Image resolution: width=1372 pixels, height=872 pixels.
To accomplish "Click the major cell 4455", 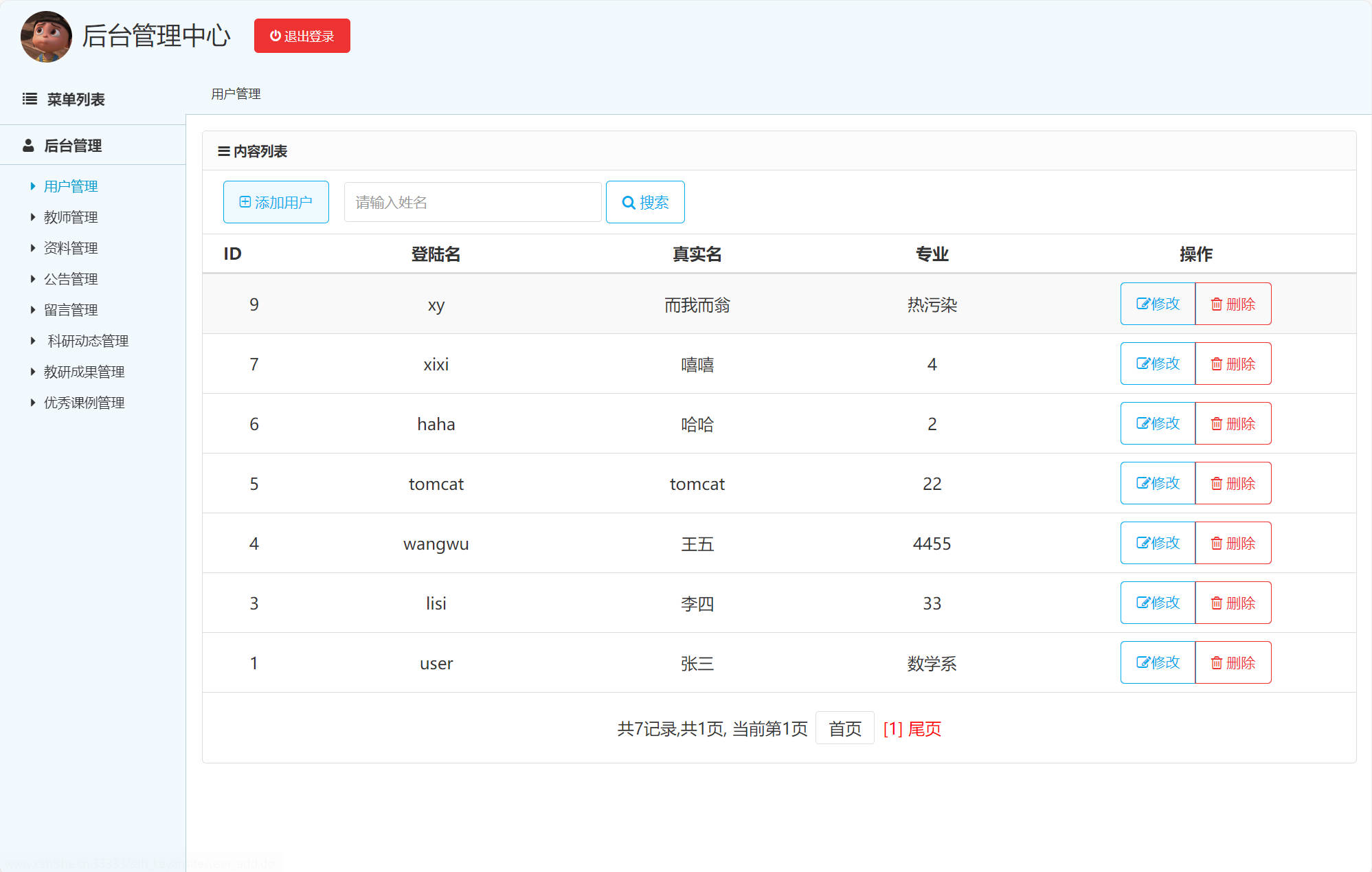I will coord(932,544).
